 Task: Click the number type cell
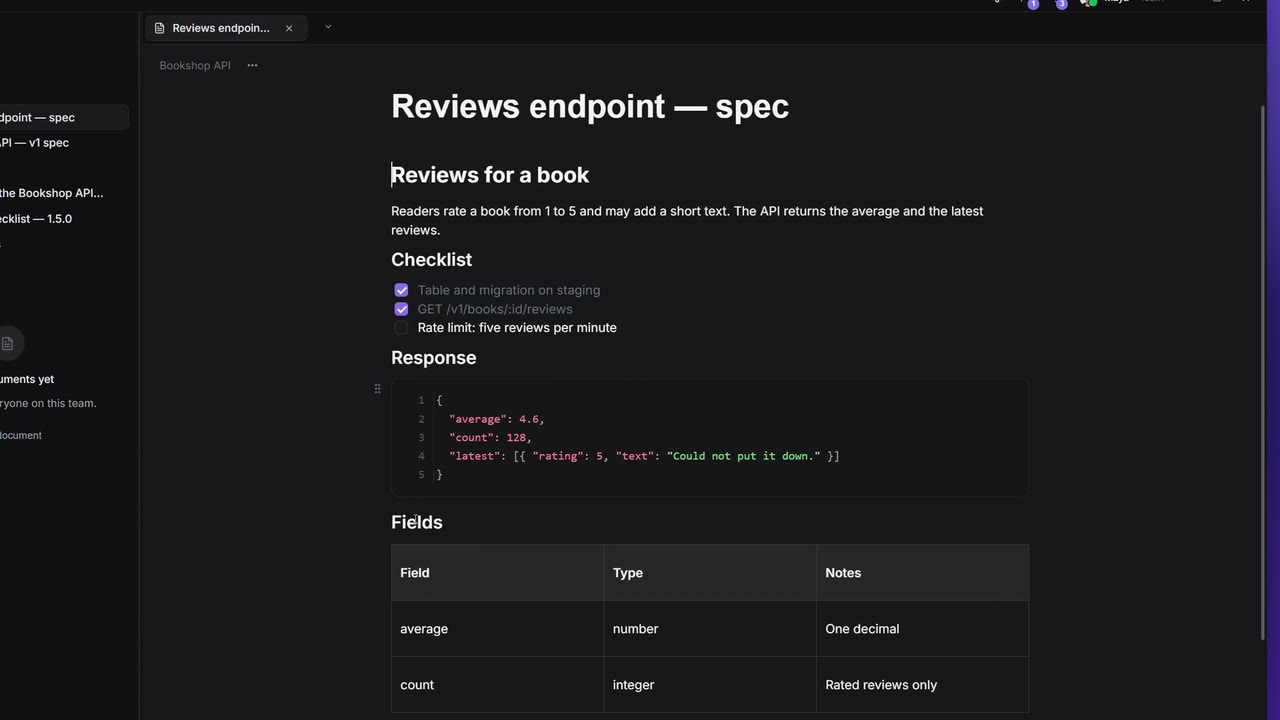pos(710,629)
